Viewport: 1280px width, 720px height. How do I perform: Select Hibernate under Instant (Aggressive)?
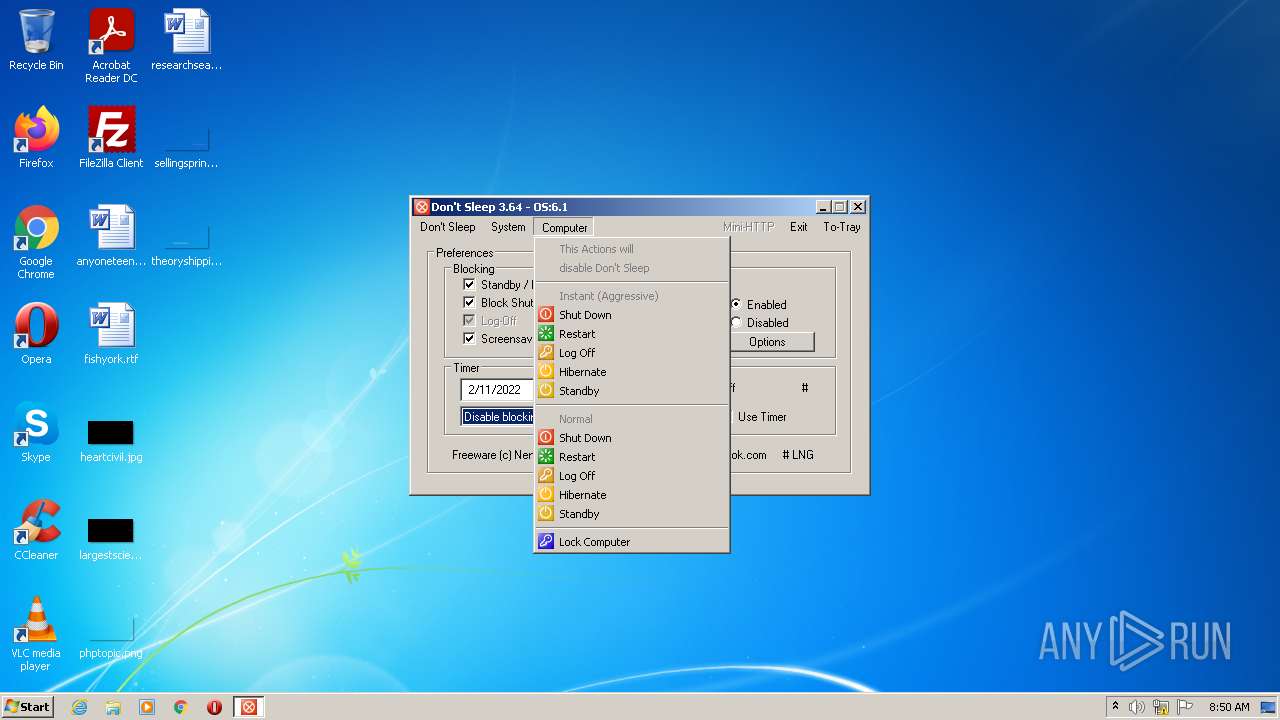pyautogui.click(x=631, y=372)
